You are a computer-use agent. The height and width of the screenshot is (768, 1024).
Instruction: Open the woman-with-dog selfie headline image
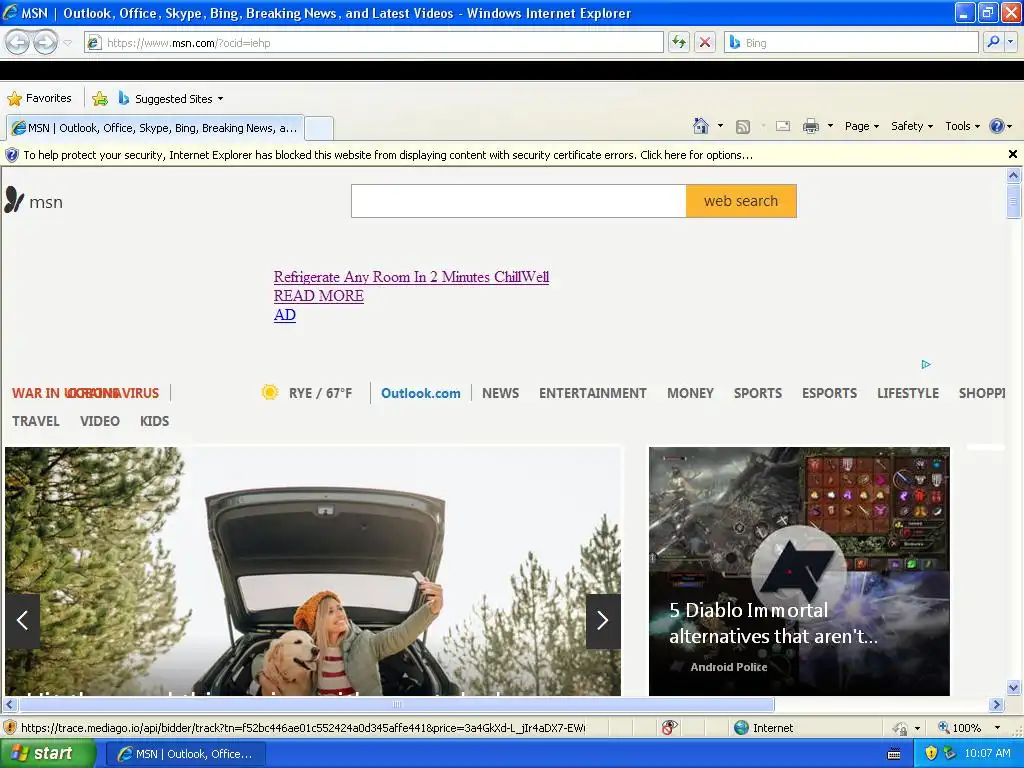(313, 571)
